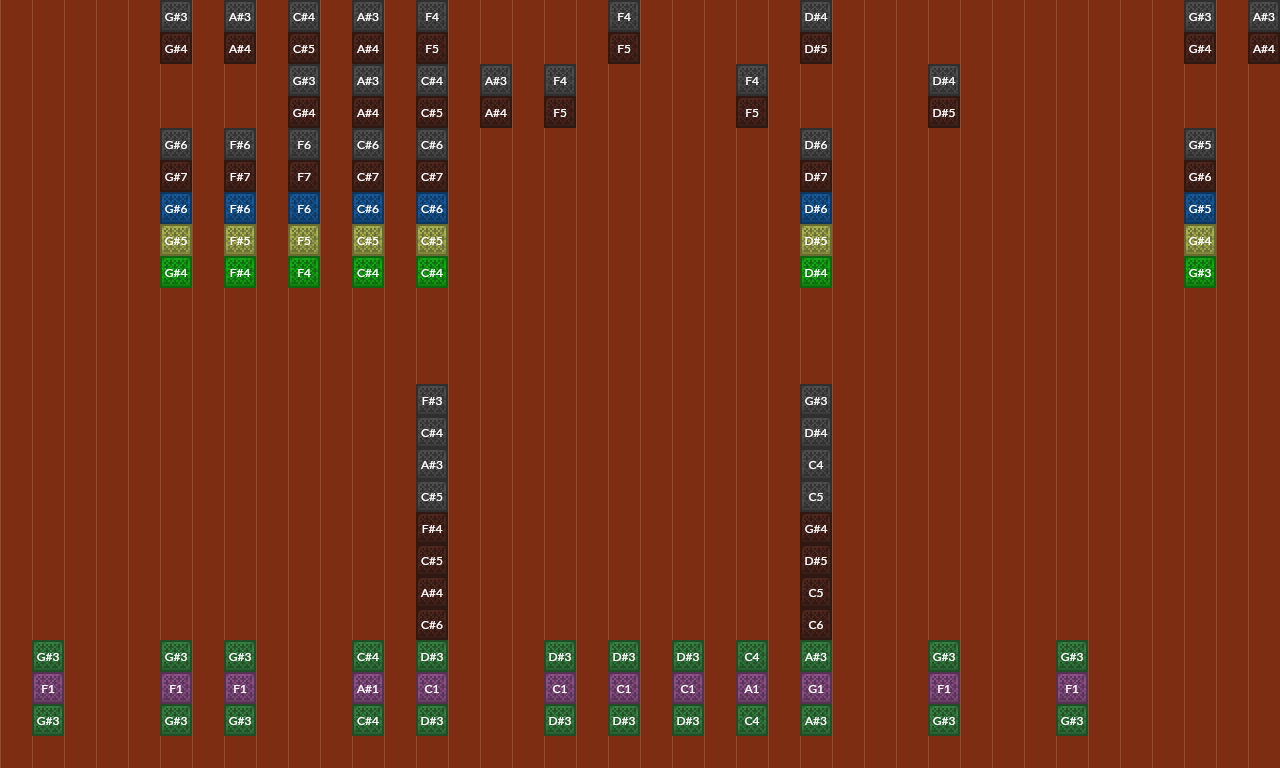This screenshot has height=768, width=1280.
Task: Click the dark C6 note at the tall column bottom
Action: (816, 624)
